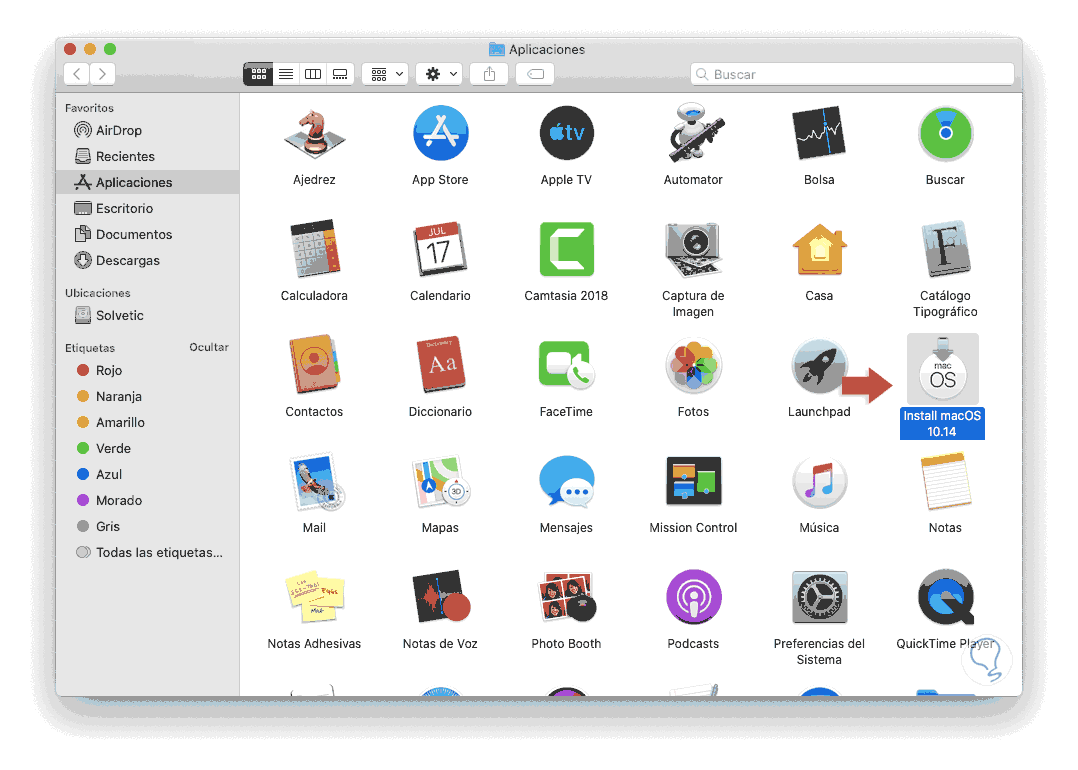
Task: Select the Casa home icon
Action: (819, 249)
